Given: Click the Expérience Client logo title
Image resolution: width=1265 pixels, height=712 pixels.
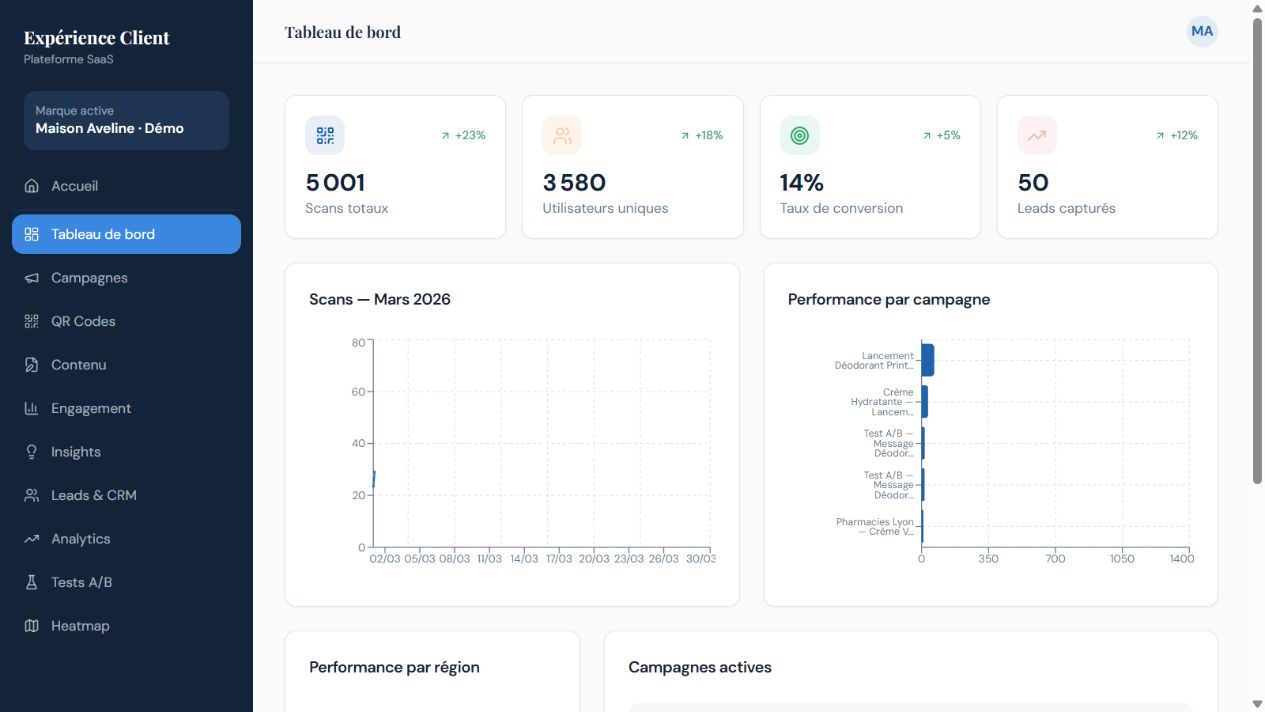Looking at the screenshot, I should pos(97,38).
